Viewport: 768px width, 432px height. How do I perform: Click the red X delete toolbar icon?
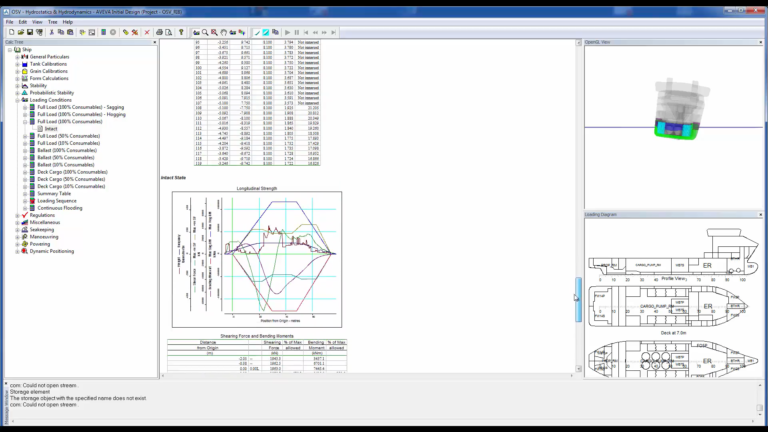pos(146,32)
